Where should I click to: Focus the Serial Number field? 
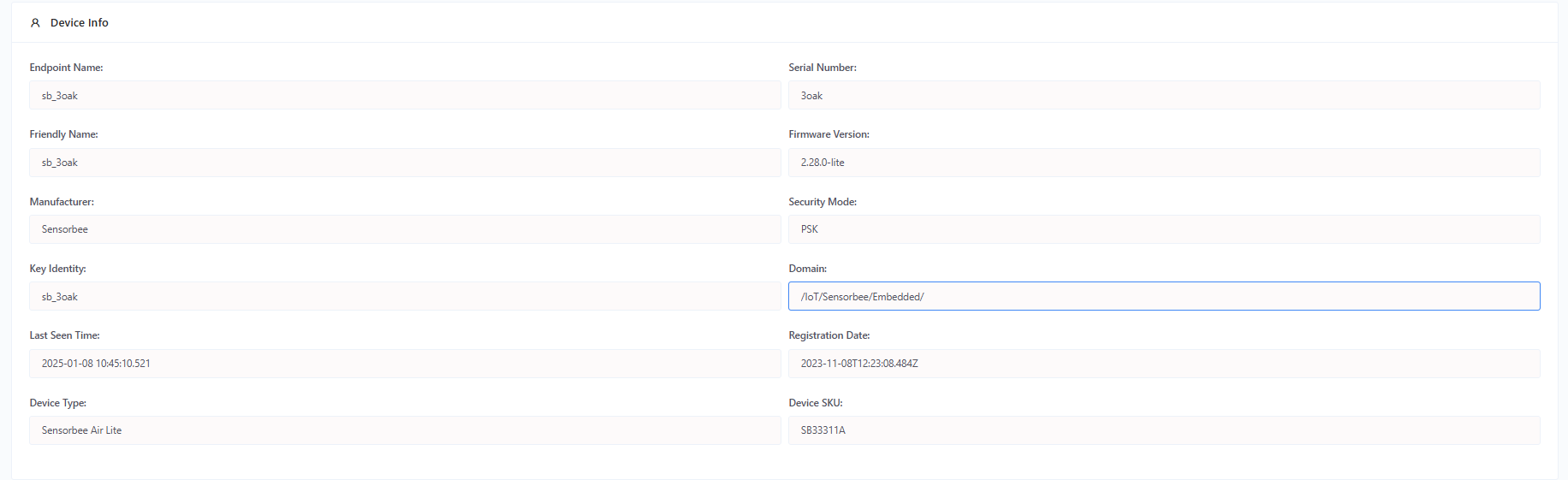point(1164,95)
